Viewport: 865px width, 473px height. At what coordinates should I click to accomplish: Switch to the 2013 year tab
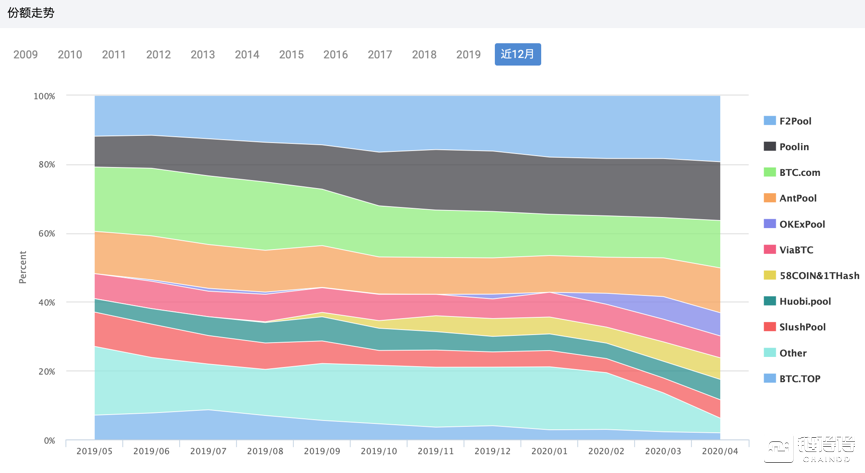coord(203,55)
